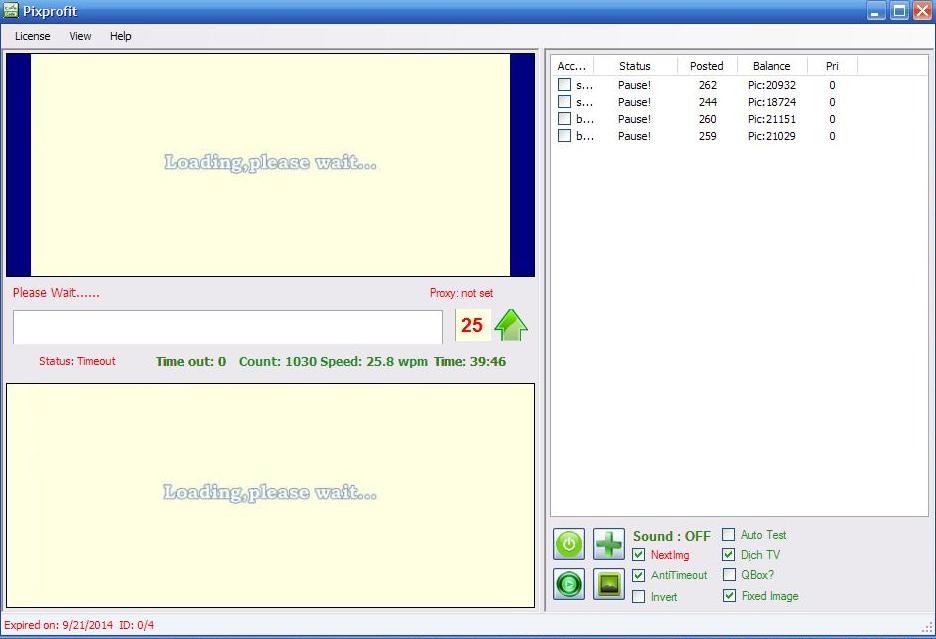This screenshot has width=936, height=639.
Task: Click the Status: Timeout text
Action: coord(77,361)
